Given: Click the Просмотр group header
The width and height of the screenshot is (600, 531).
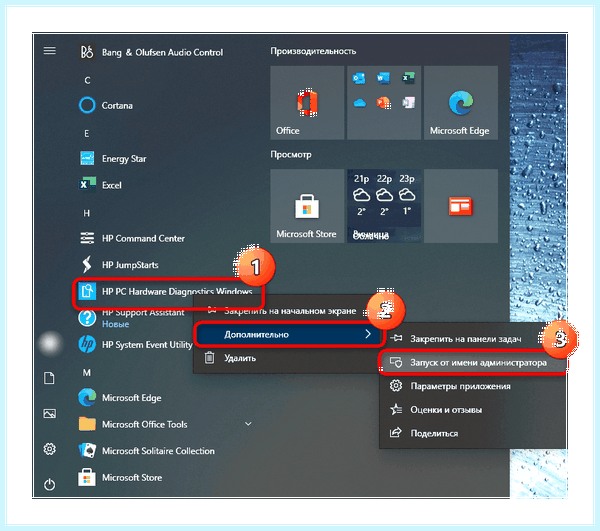Looking at the screenshot, I should click(x=291, y=155).
